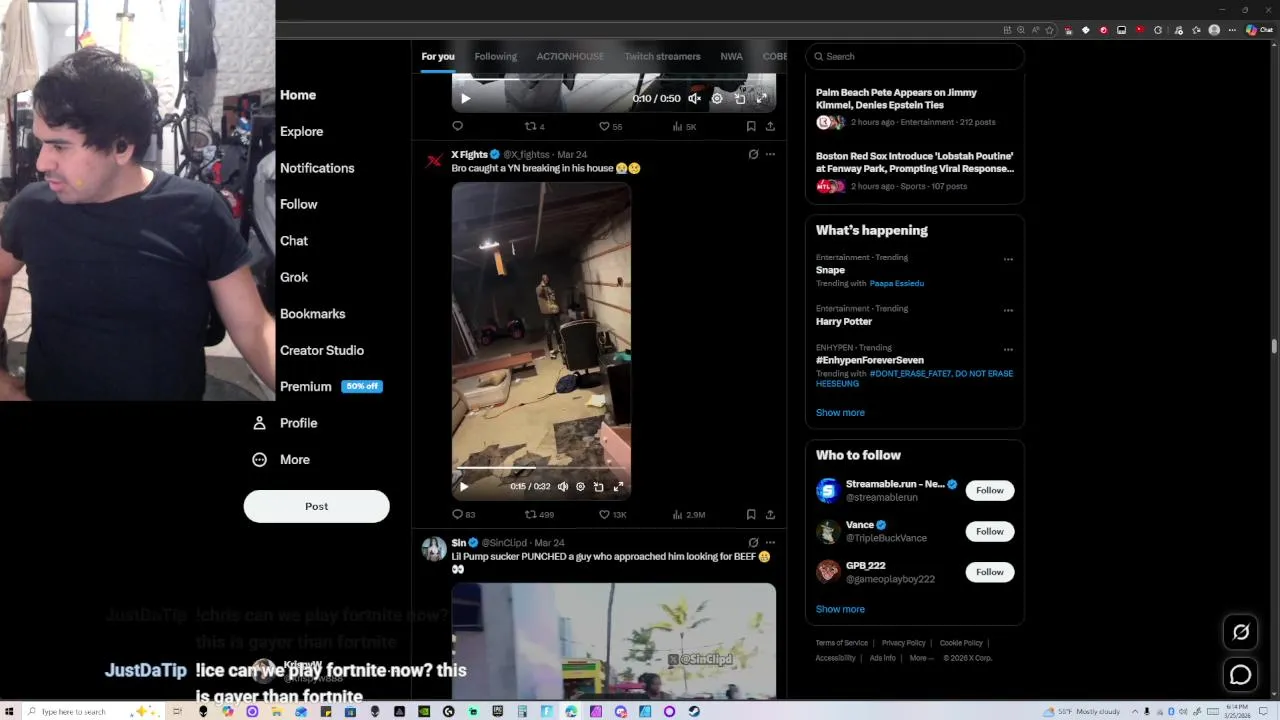This screenshot has width=1280, height=720.
Task: Reply to the top post with 4 reposts
Action: tap(457, 126)
